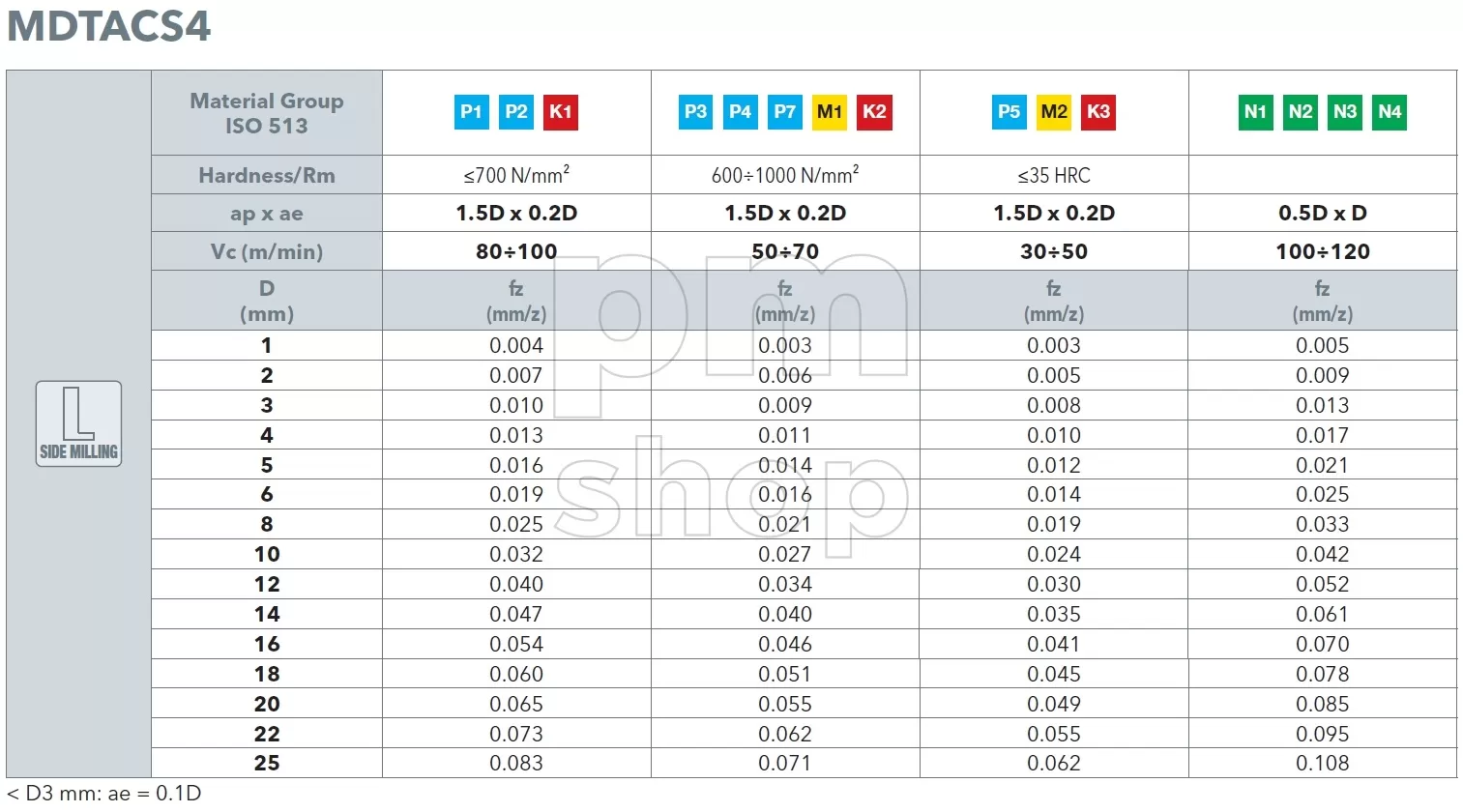
Task: Click the red K3 material badge
Action: pos(1098,112)
